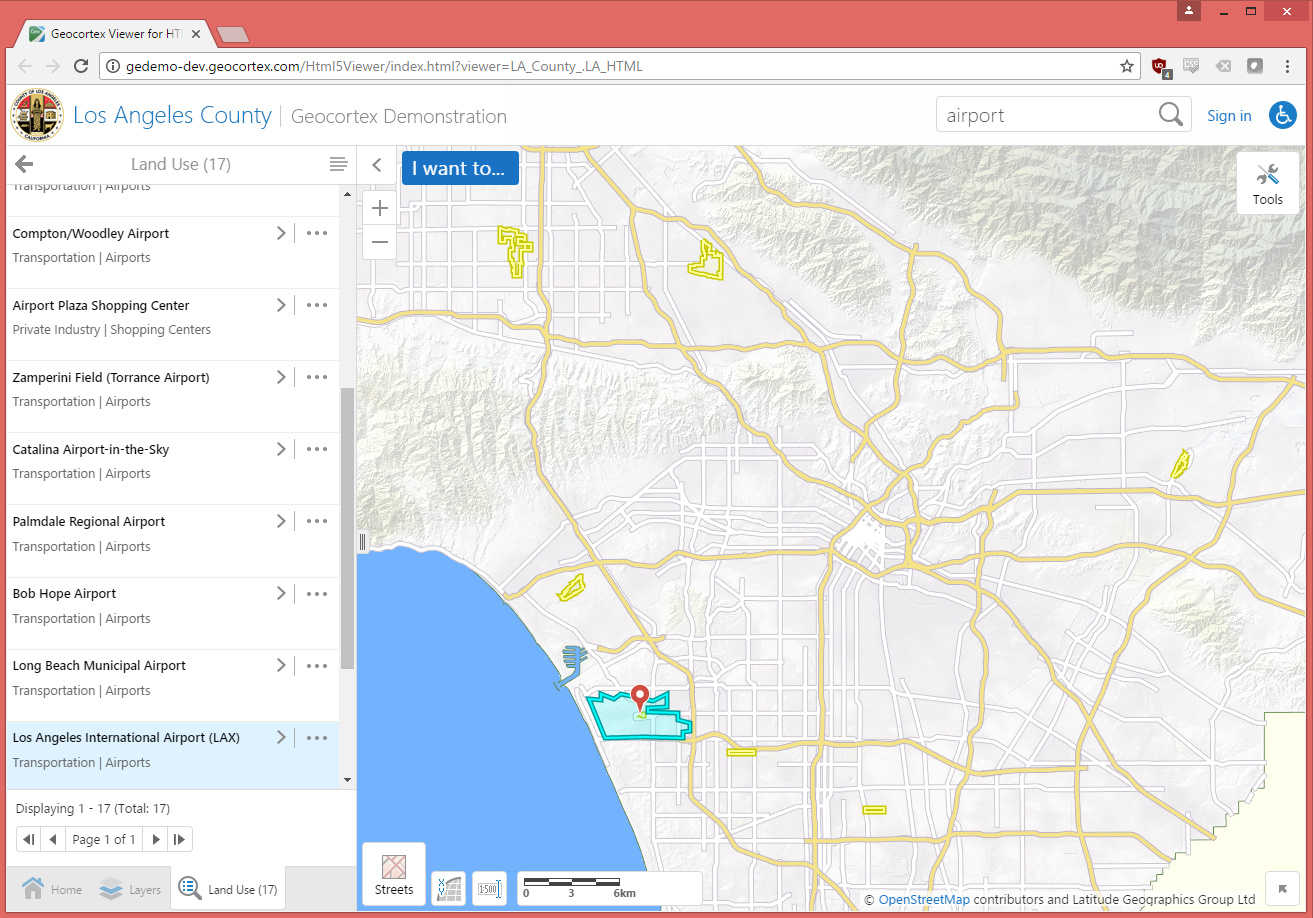The width and height of the screenshot is (1313, 918).
Task: Click the magnifier search icon
Action: [1170, 115]
